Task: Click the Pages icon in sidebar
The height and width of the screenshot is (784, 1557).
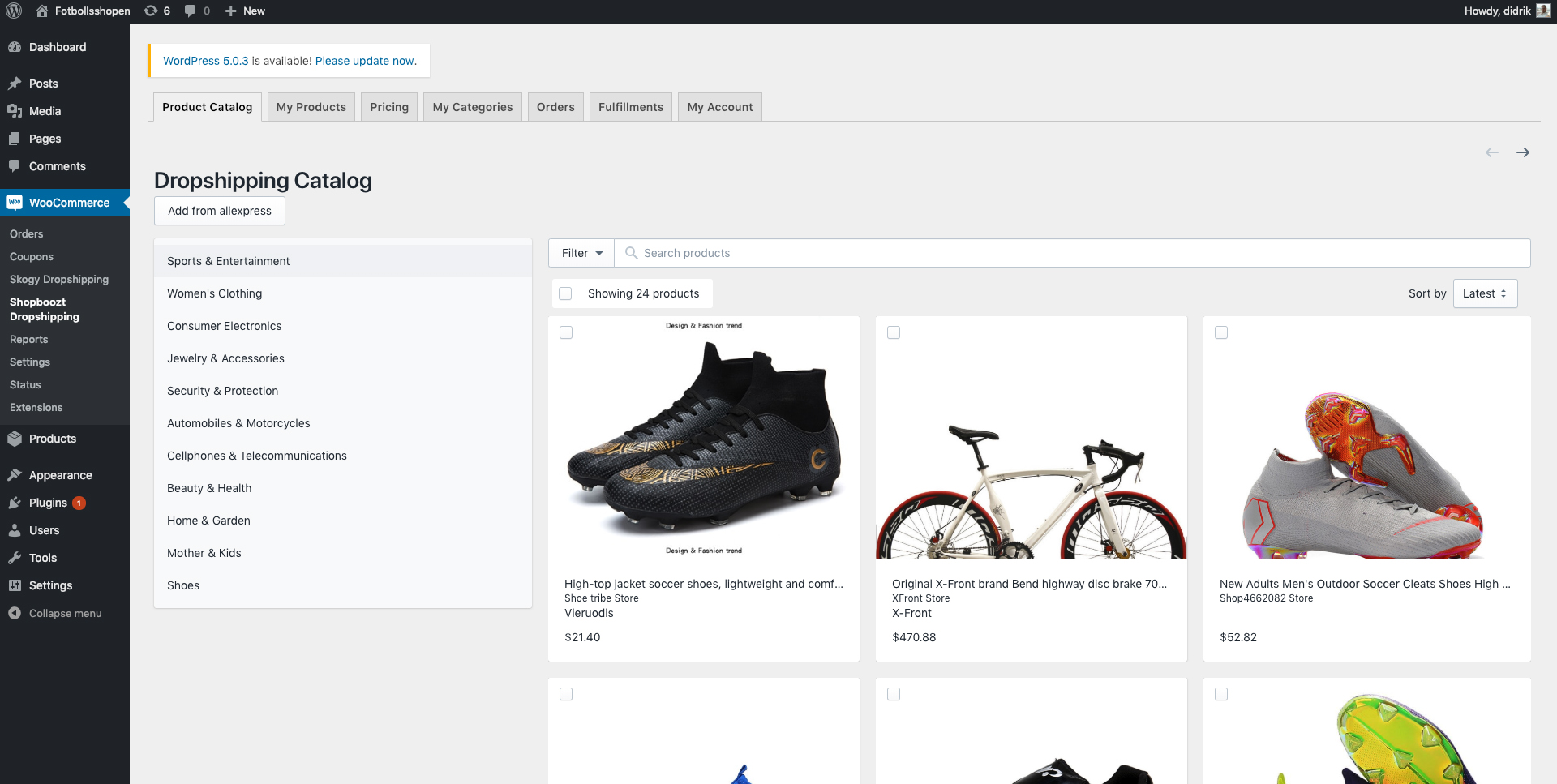Action: (15, 139)
